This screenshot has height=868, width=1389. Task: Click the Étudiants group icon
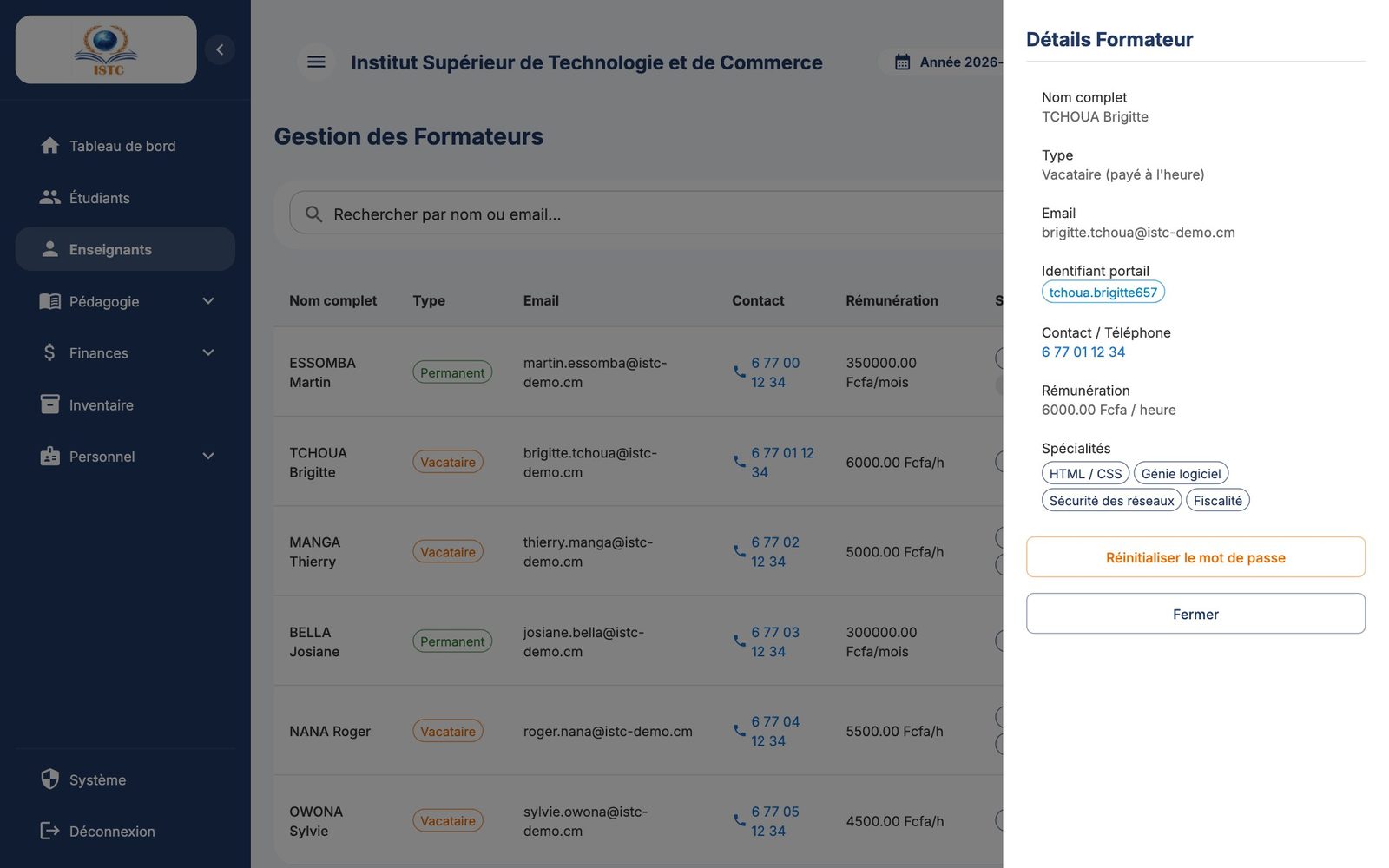coord(50,198)
